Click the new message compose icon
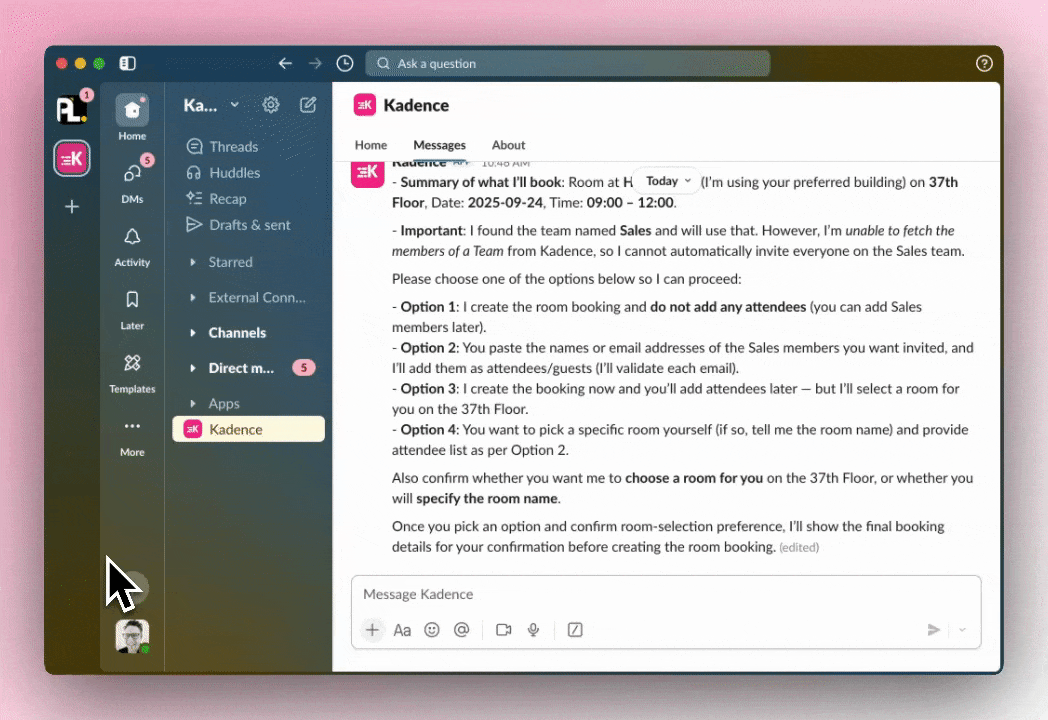1048x720 pixels. point(308,105)
